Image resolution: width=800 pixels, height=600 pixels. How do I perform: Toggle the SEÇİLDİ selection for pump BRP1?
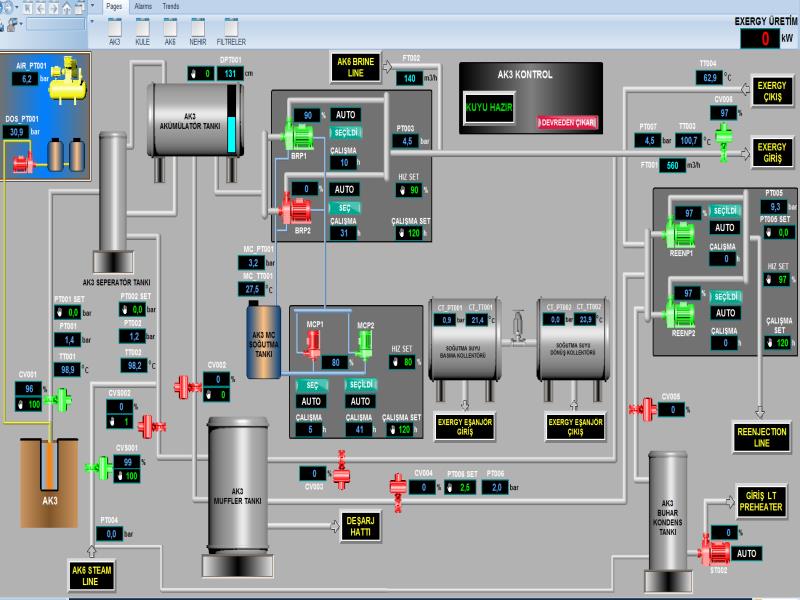345,133
